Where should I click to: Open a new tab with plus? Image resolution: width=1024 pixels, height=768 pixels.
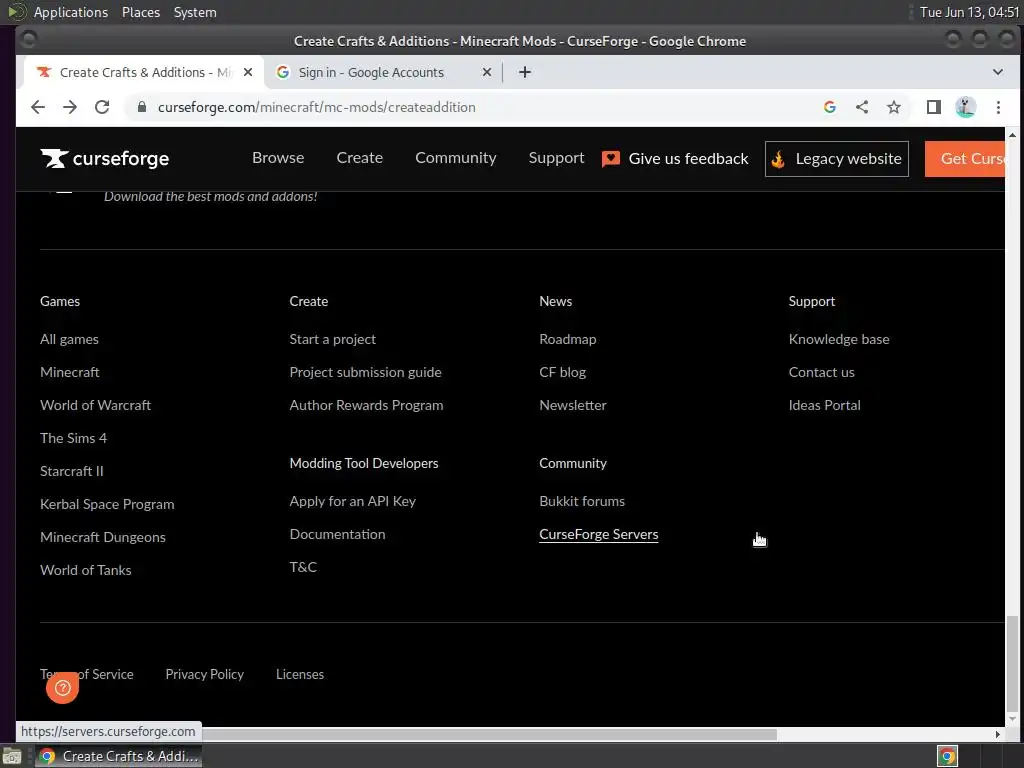tap(524, 72)
